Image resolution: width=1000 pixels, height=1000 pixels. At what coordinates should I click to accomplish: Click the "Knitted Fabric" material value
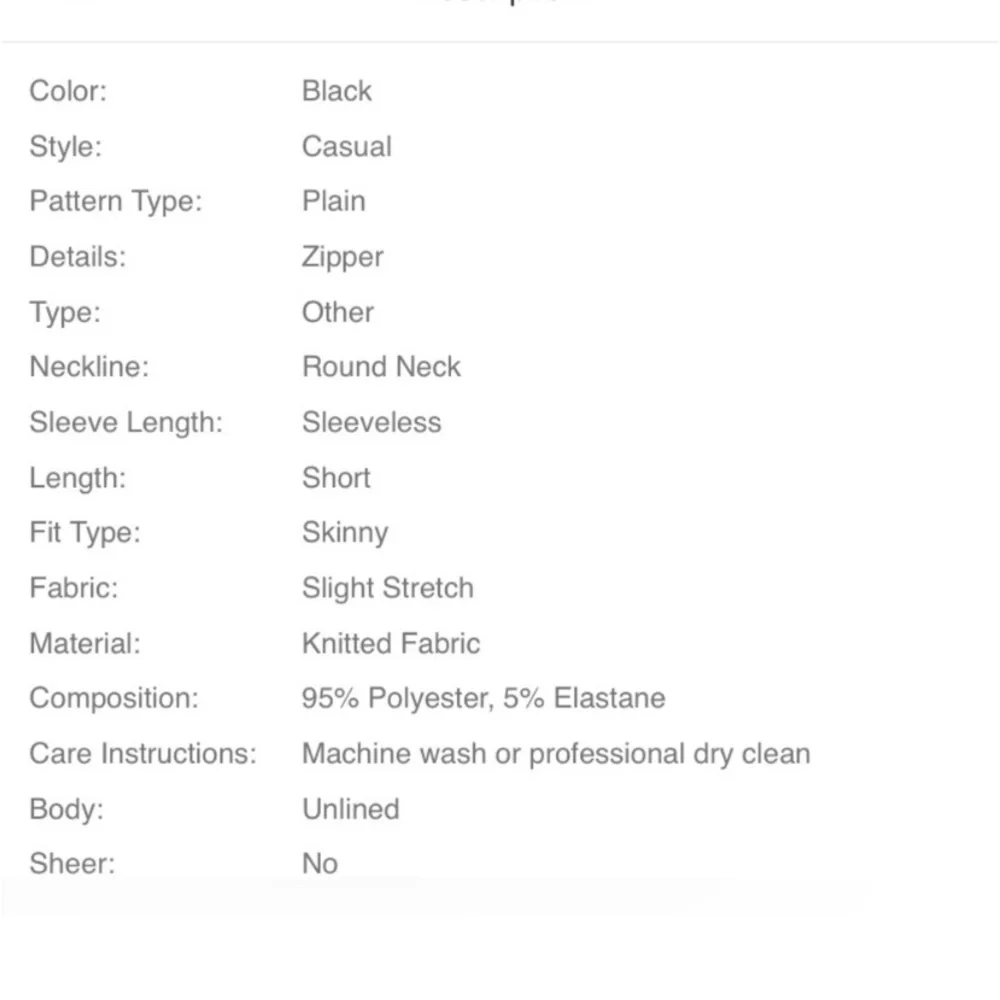pyautogui.click(x=390, y=643)
